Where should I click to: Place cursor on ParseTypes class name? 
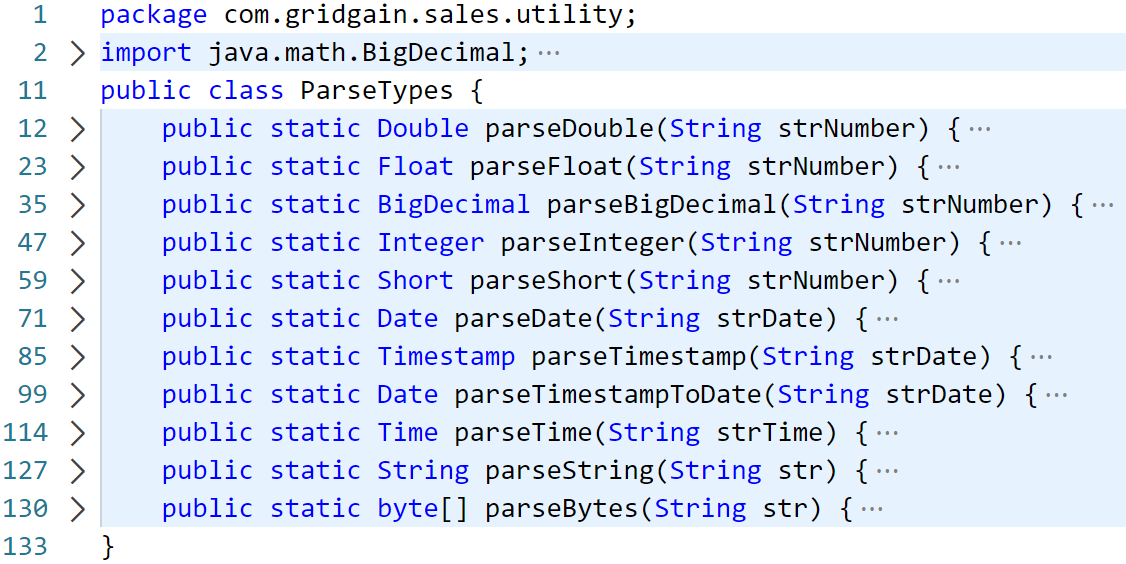(x=377, y=91)
